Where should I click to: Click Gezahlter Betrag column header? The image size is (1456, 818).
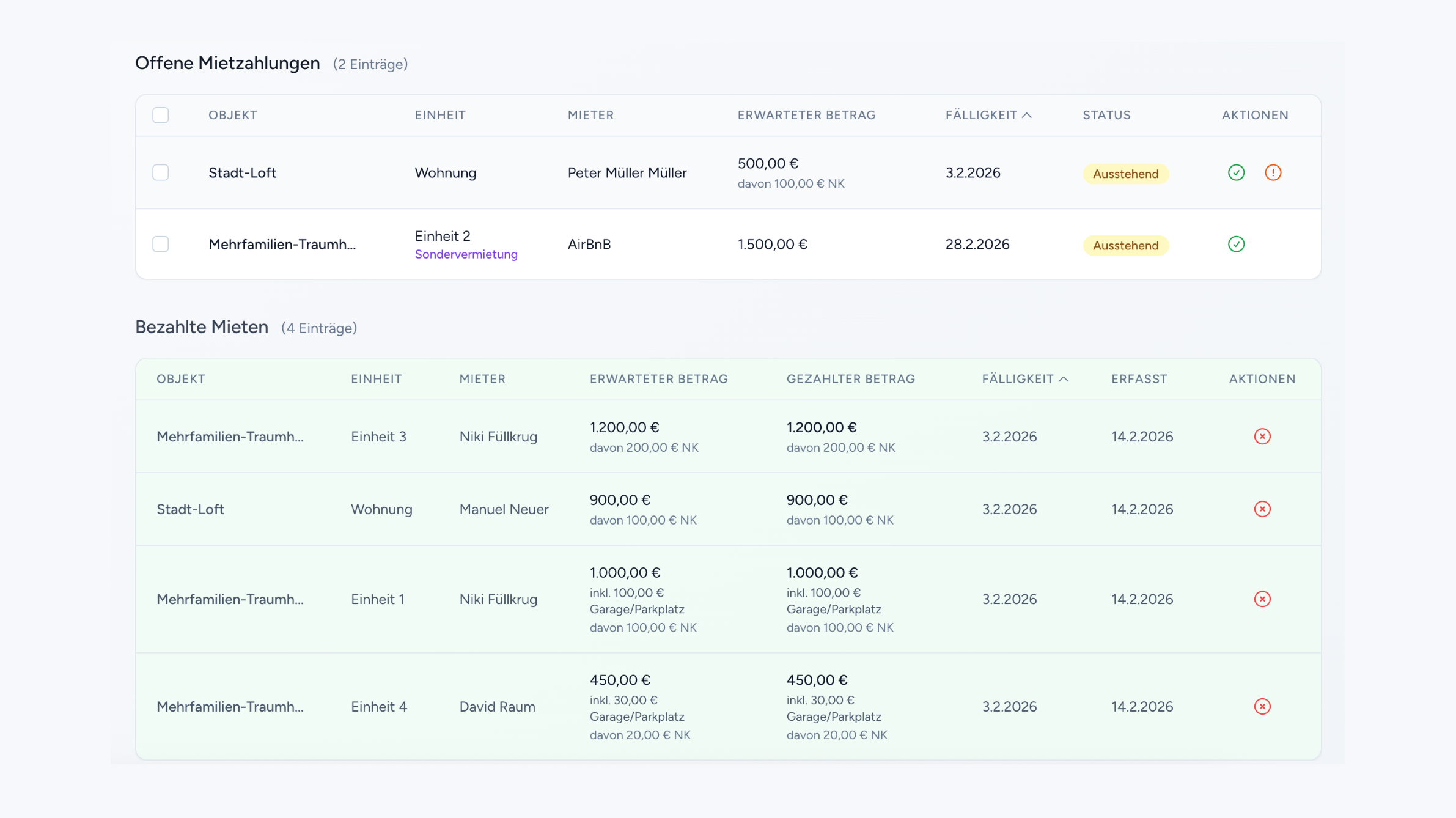coord(850,379)
